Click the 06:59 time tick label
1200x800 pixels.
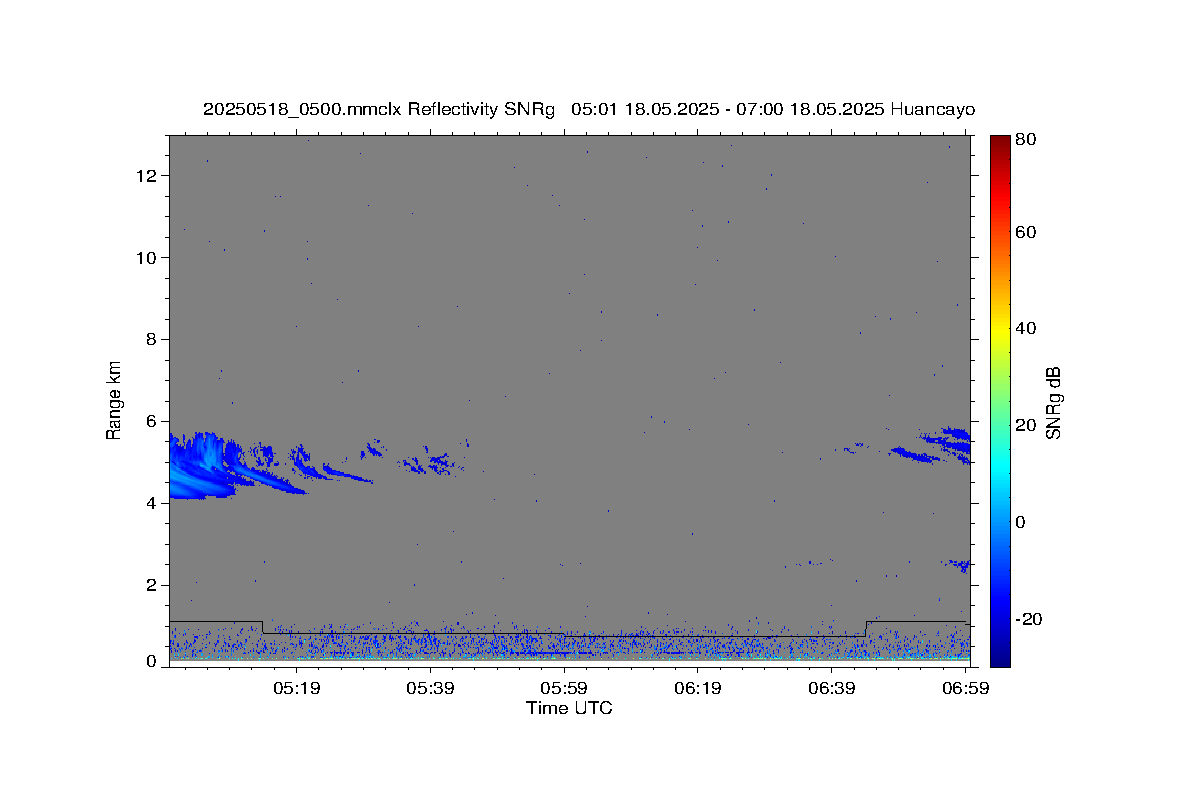[965, 688]
